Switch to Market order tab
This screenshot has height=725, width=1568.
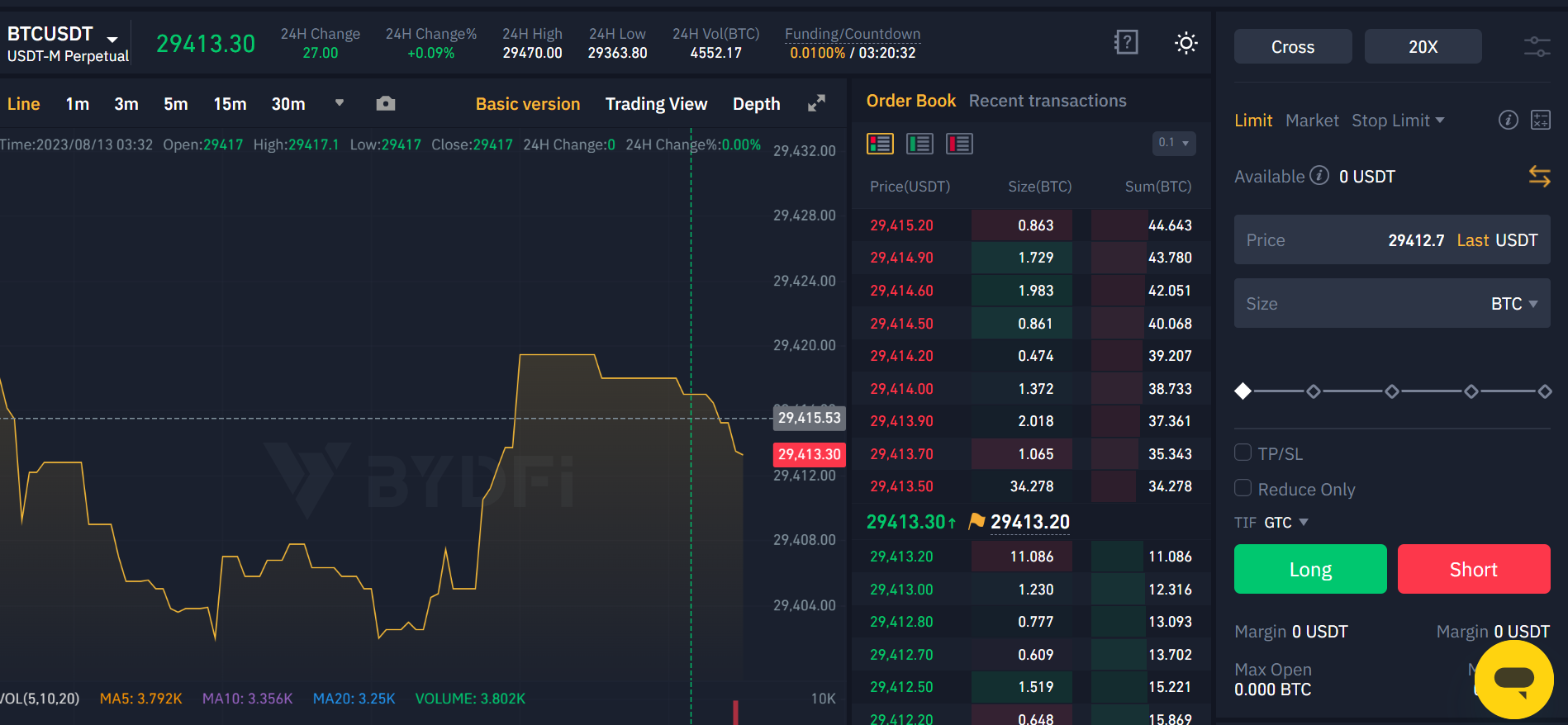click(1312, 121)
